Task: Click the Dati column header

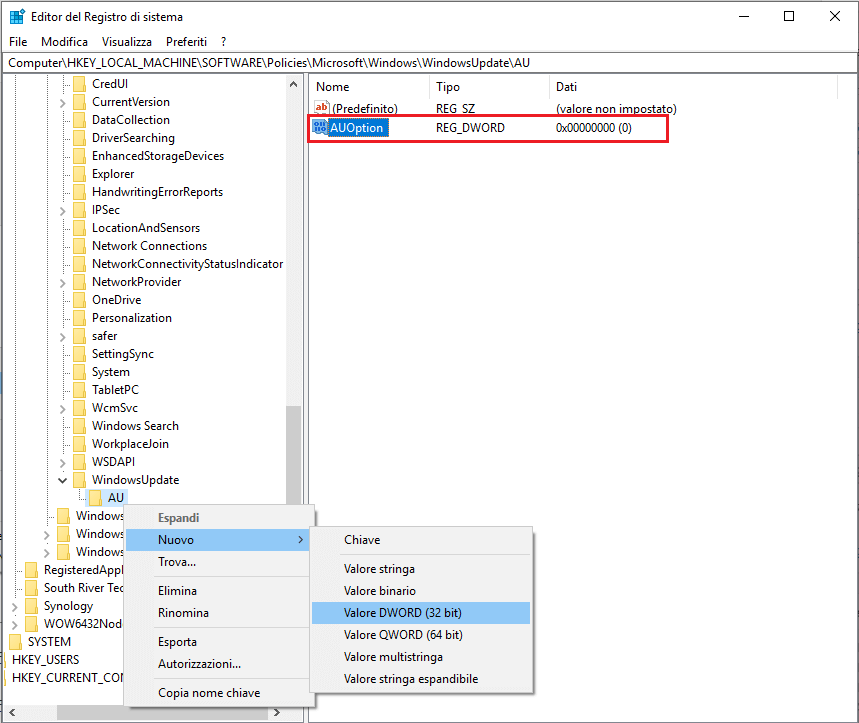Action: tap(693, 87)
